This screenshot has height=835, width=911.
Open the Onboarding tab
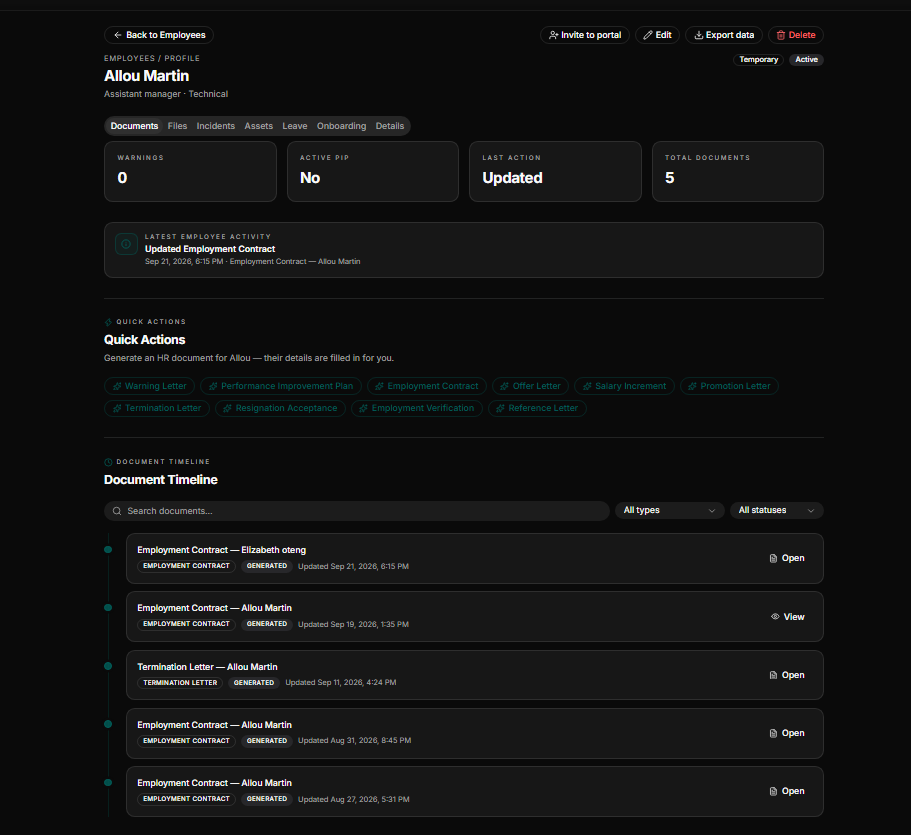point(342,126)
